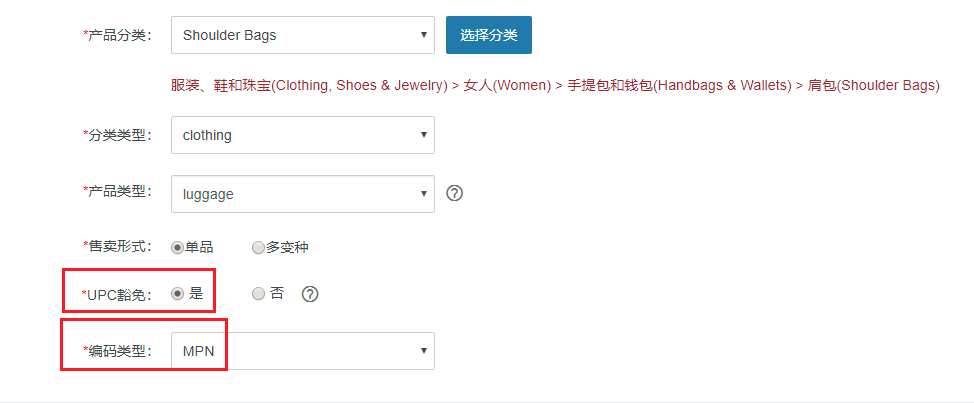Click 女人(Women) in the category path
The image size is (974, 403).
tap(507, 86)
